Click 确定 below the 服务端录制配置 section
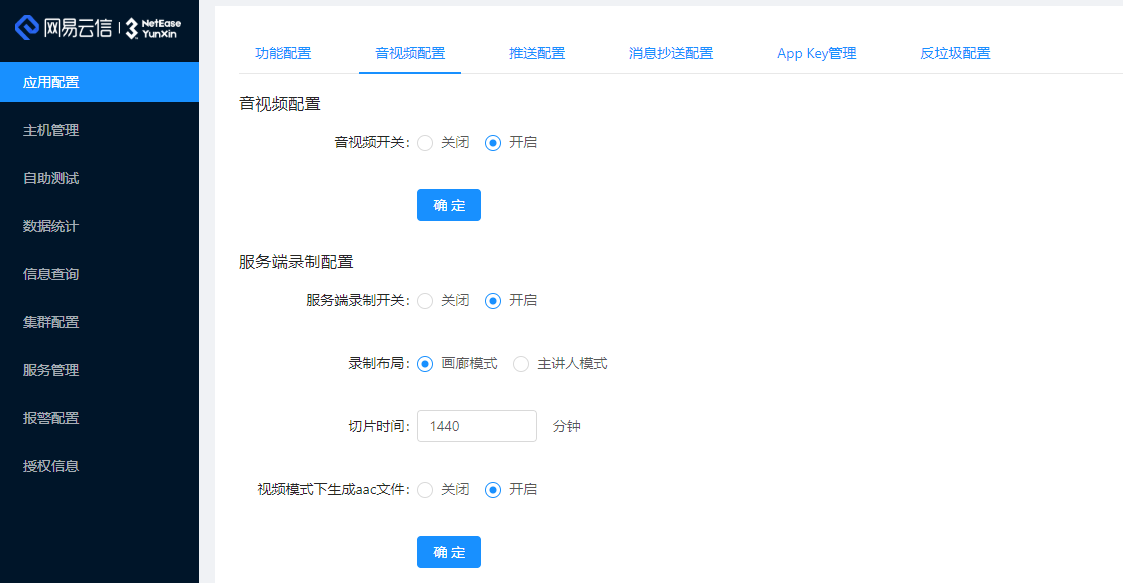The height and width of the screenshot is (583, 1123). [448, 552]
